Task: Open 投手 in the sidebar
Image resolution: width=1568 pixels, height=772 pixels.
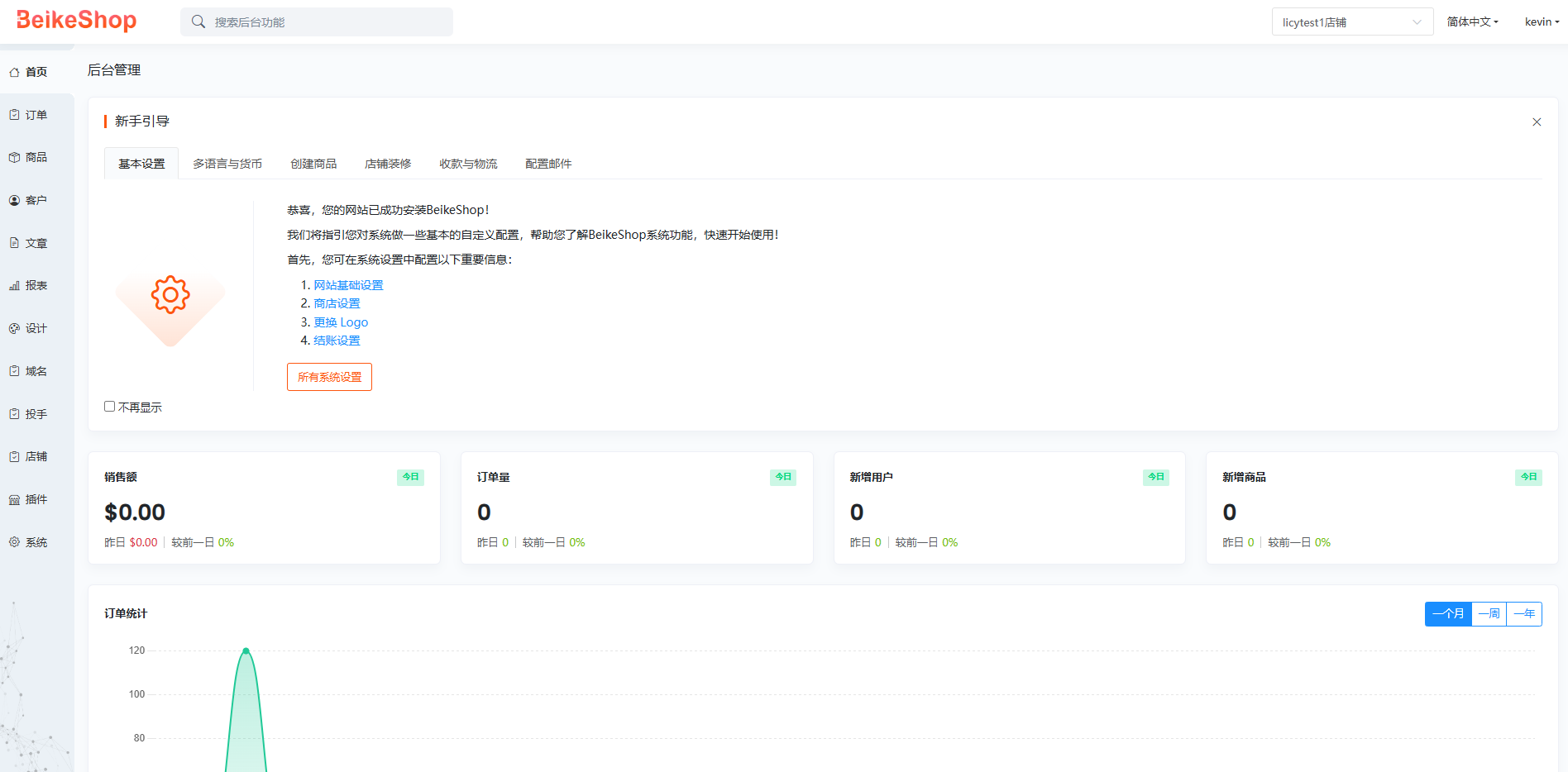Action: click(x=36, y=414)
